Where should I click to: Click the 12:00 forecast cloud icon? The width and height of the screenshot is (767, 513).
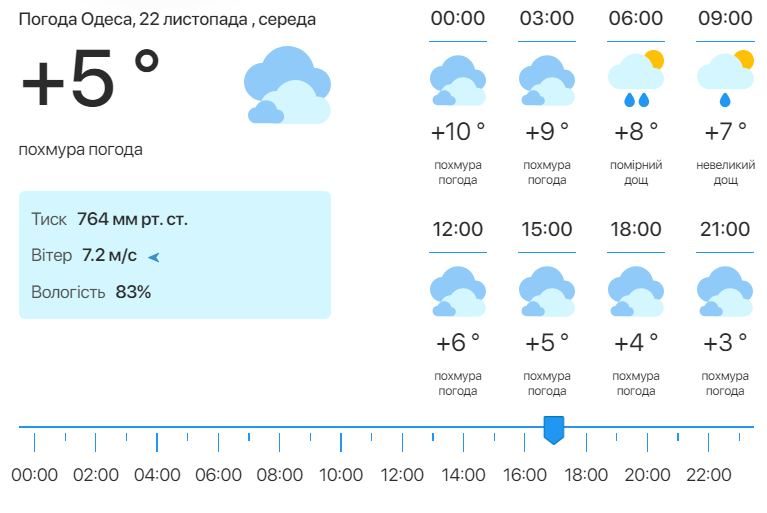[x=457, y=292]
